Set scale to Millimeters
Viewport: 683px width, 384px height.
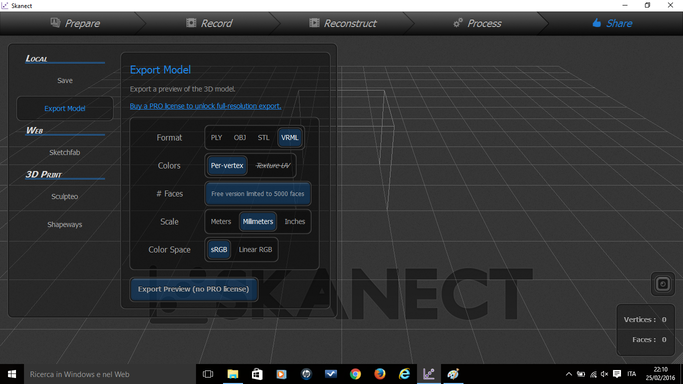258,222
